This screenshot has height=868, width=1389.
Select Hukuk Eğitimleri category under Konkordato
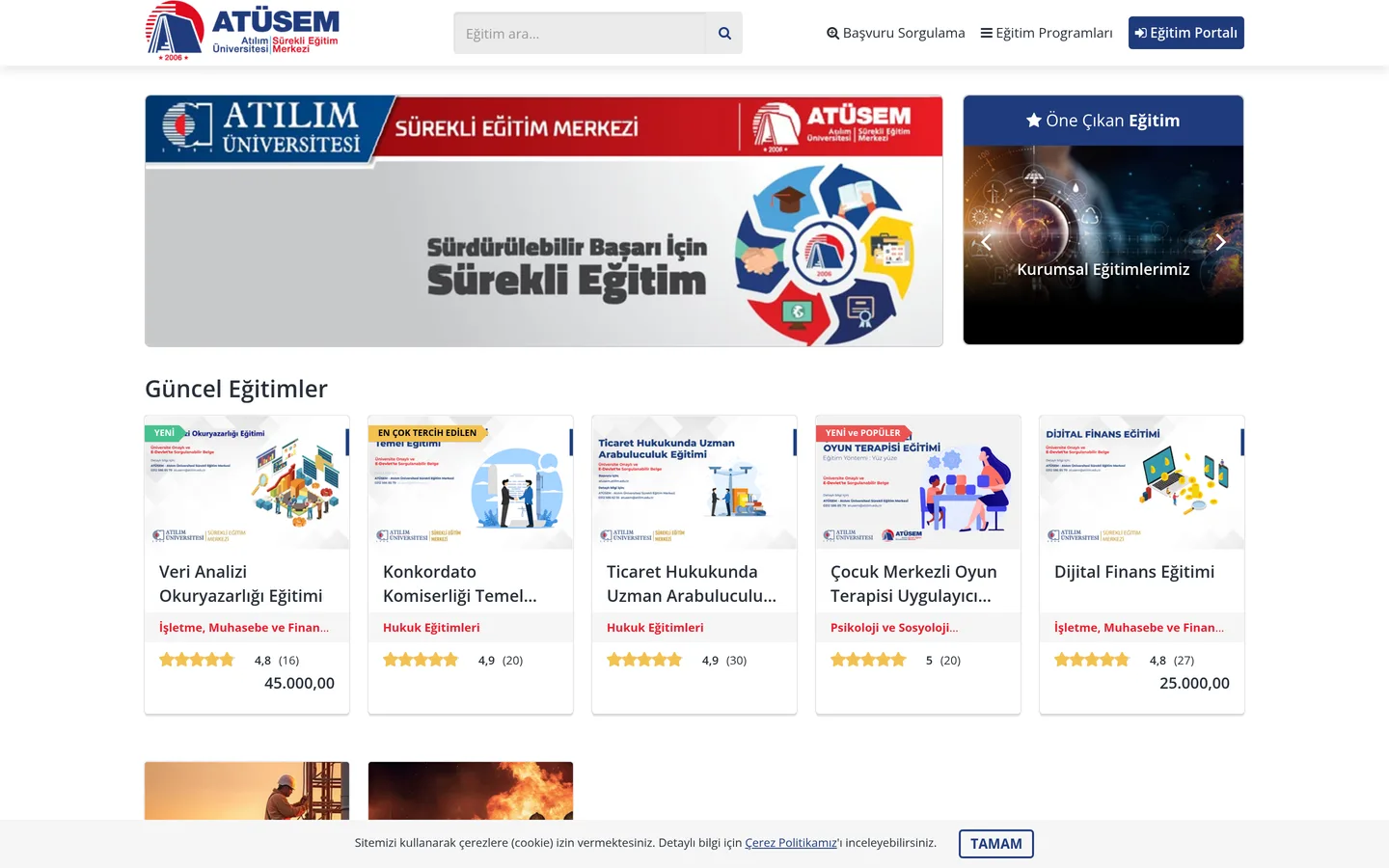431,628
